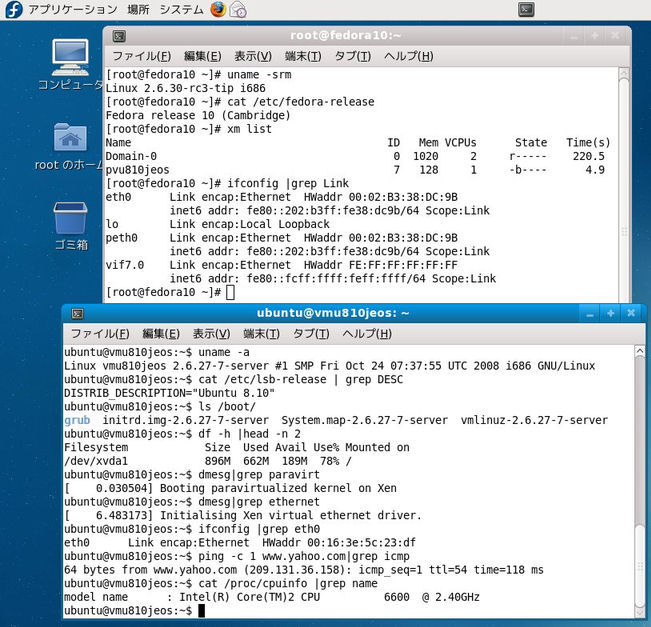Open the mail client icon in the top panel
The height and width of the screenshot is (627, 651).
pyautogui.click(x=239, y=10)
